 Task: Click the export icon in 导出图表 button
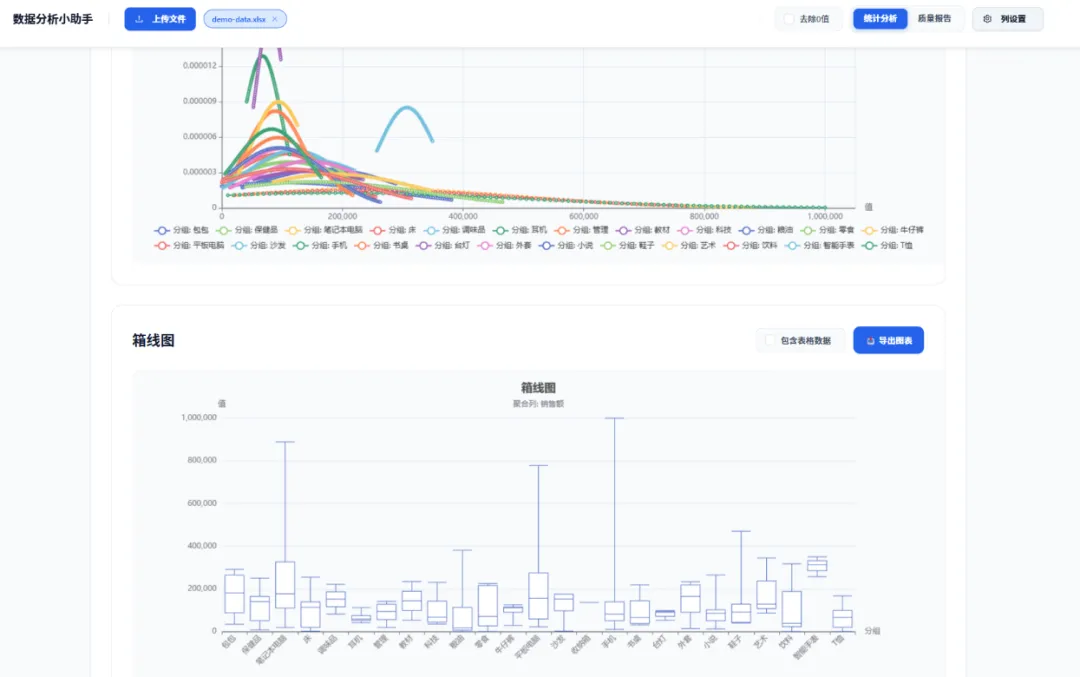(x=871, y=341)
